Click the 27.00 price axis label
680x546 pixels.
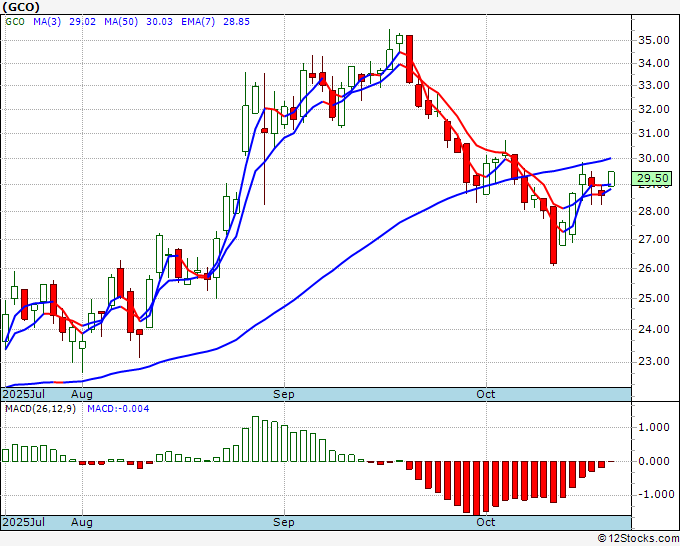tap(654, 239)
